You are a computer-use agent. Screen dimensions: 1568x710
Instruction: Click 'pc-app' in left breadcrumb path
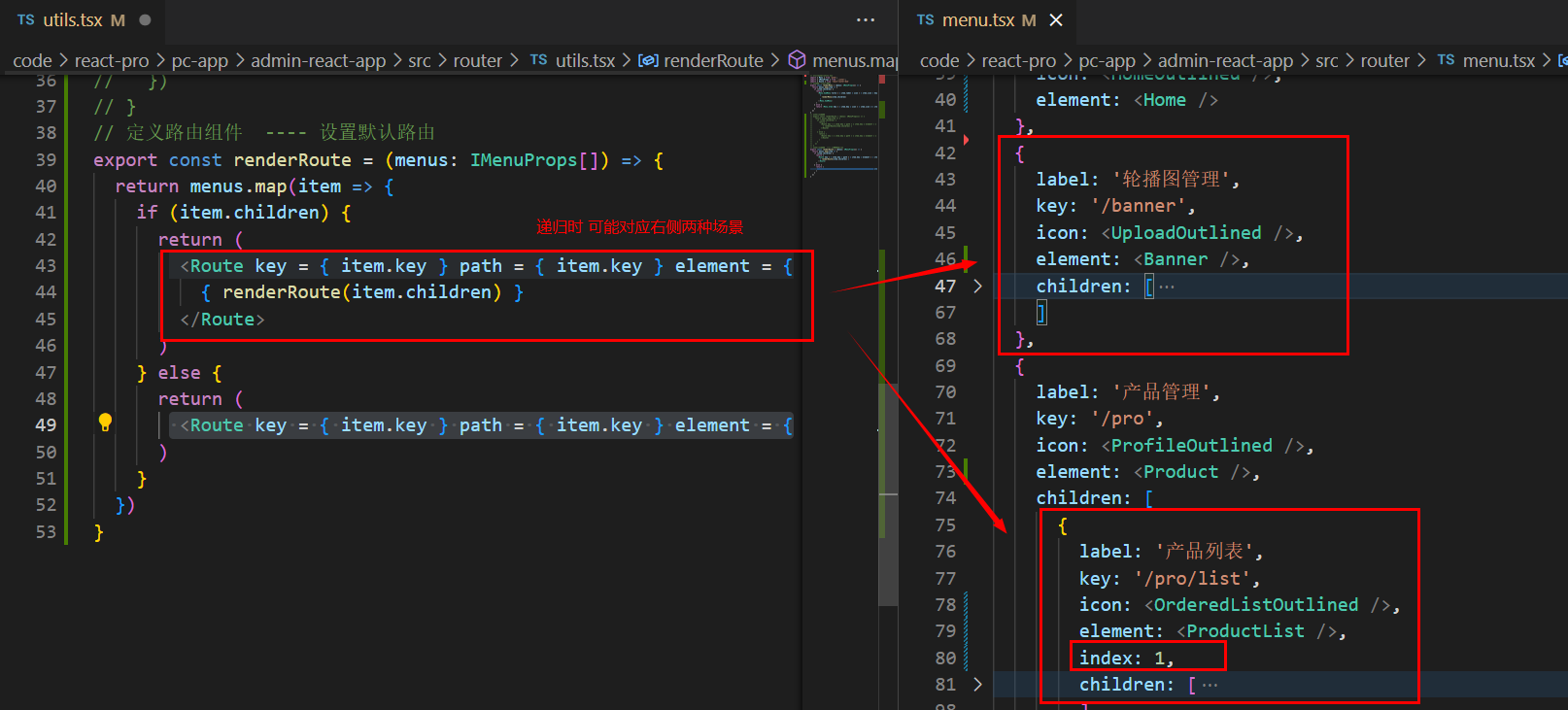pyautogui.click(x=200, y=60)
